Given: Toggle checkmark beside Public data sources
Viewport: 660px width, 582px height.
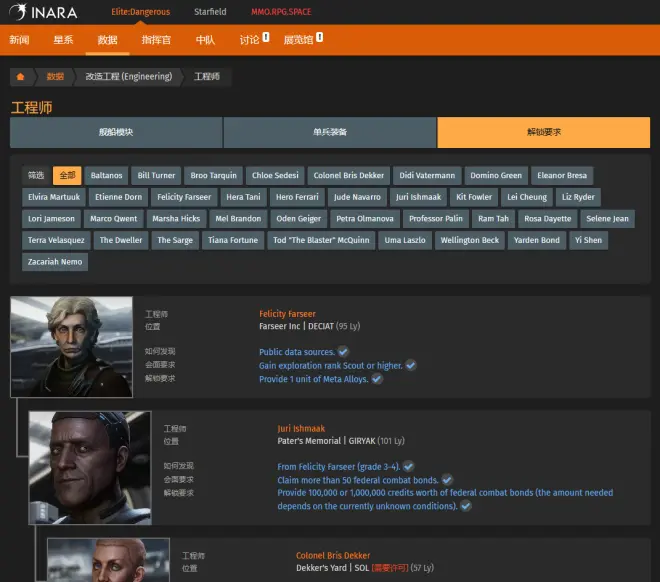Looking at the screenshot, I should [343, 352].
